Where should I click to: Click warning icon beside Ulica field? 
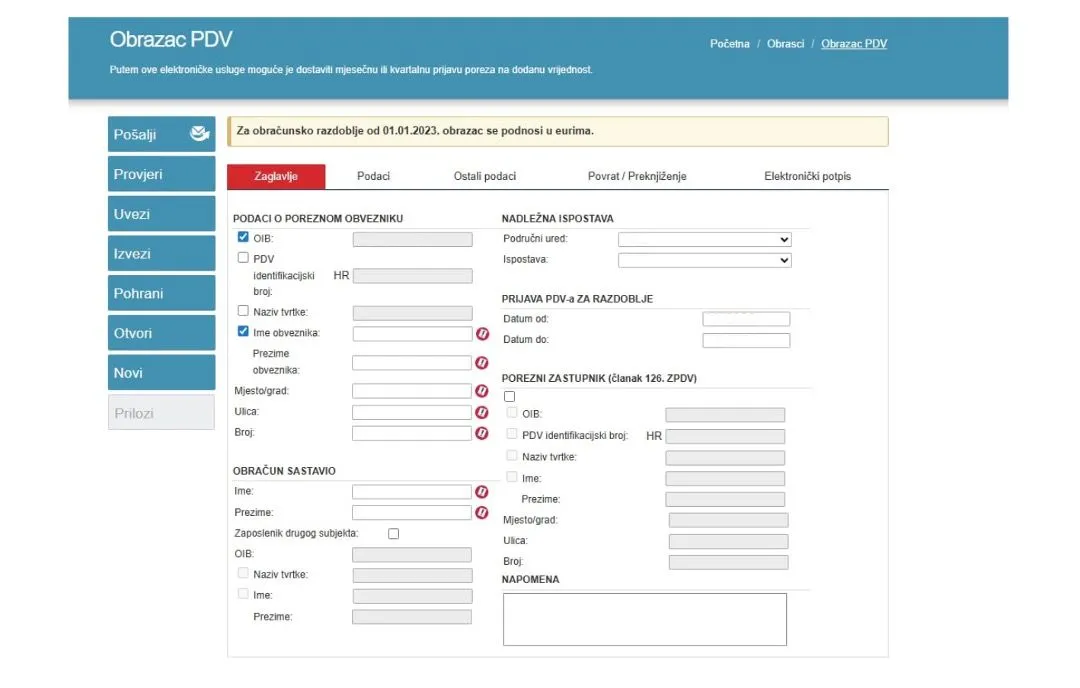(x=482, y=412)
